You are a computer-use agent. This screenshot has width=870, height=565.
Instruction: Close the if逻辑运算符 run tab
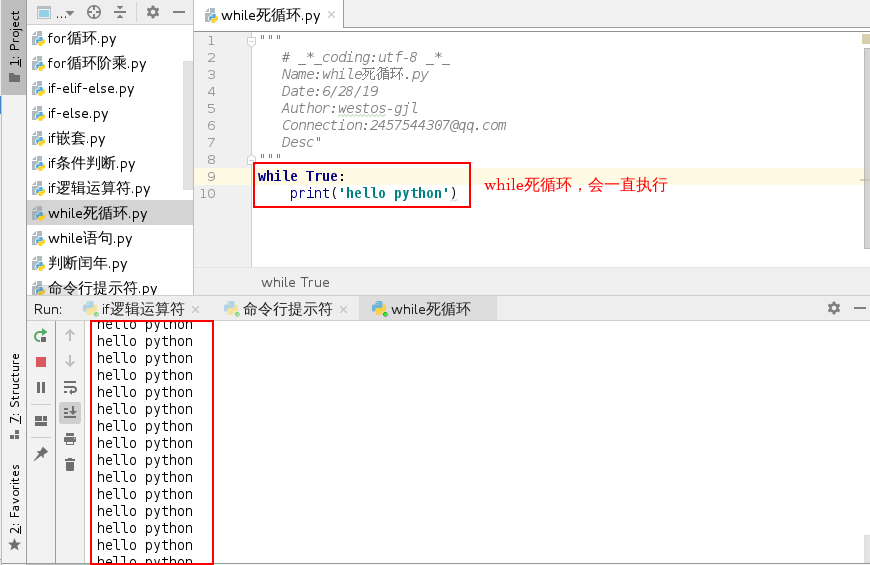[195, 309]
